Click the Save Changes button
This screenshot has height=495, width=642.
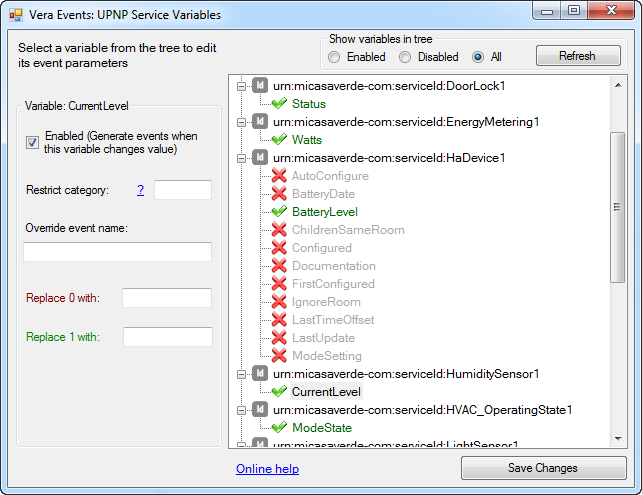pyautogui.click(x=543, y=468)
